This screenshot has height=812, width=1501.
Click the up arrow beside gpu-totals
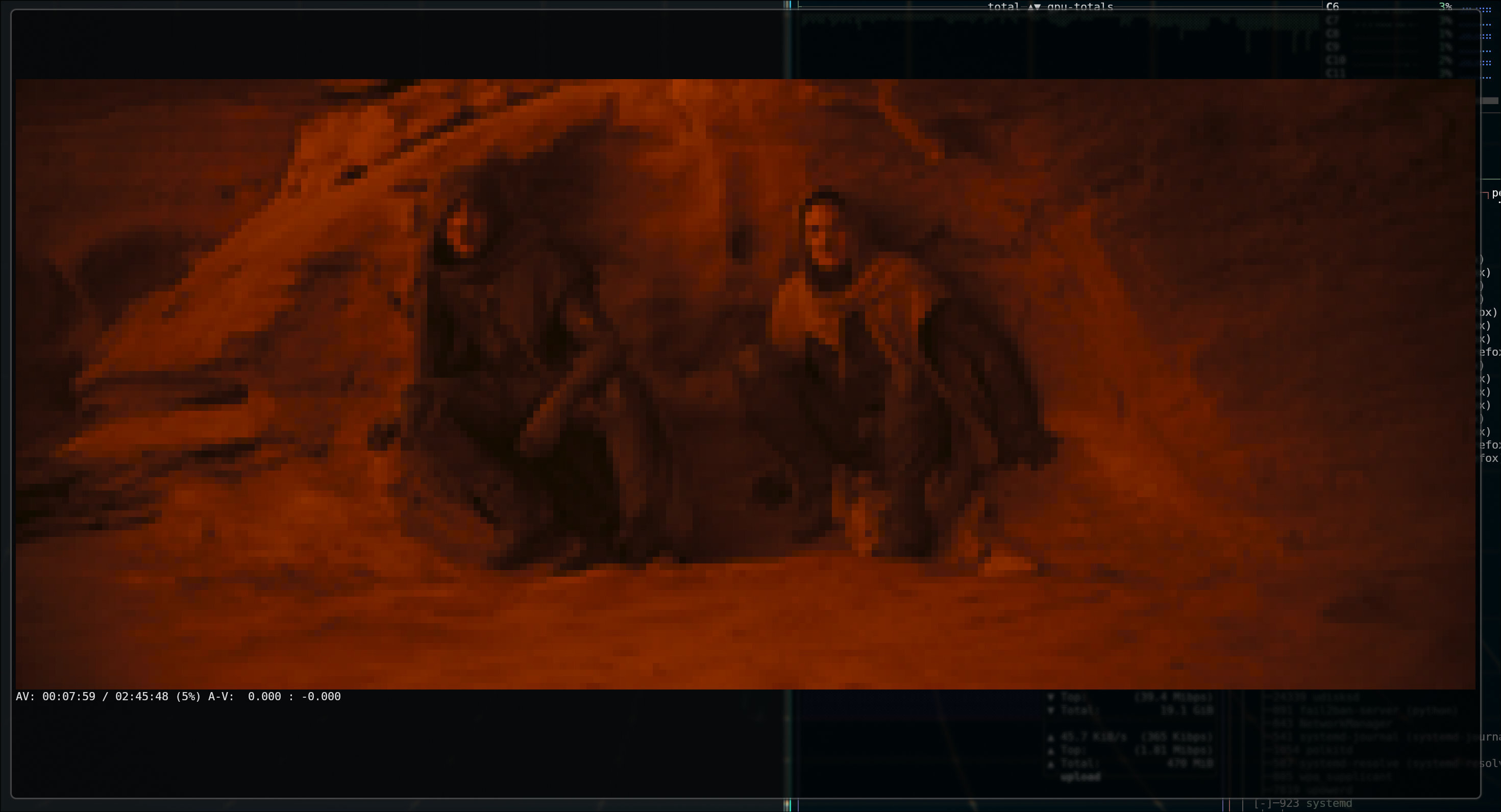point(1031,7)
